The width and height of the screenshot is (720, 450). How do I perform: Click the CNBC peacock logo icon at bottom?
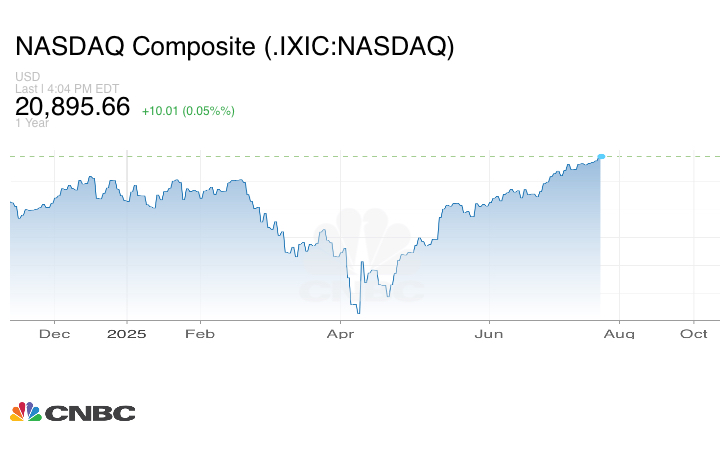(x=25, y=412)
